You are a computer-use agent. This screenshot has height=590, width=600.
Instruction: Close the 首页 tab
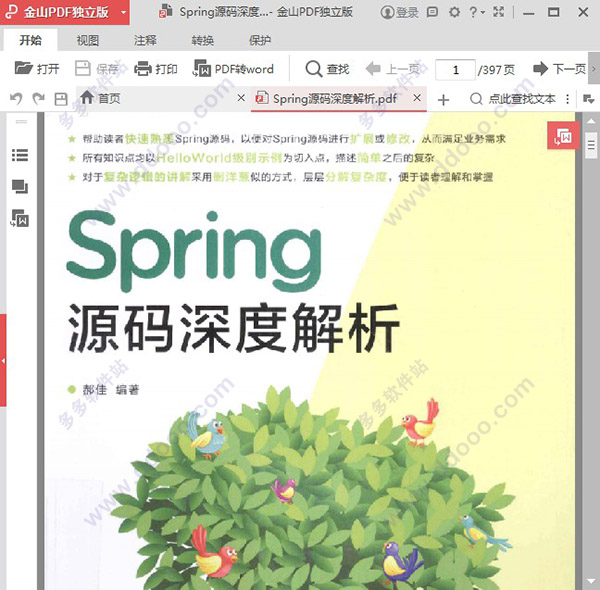click(x=241, y=98)
